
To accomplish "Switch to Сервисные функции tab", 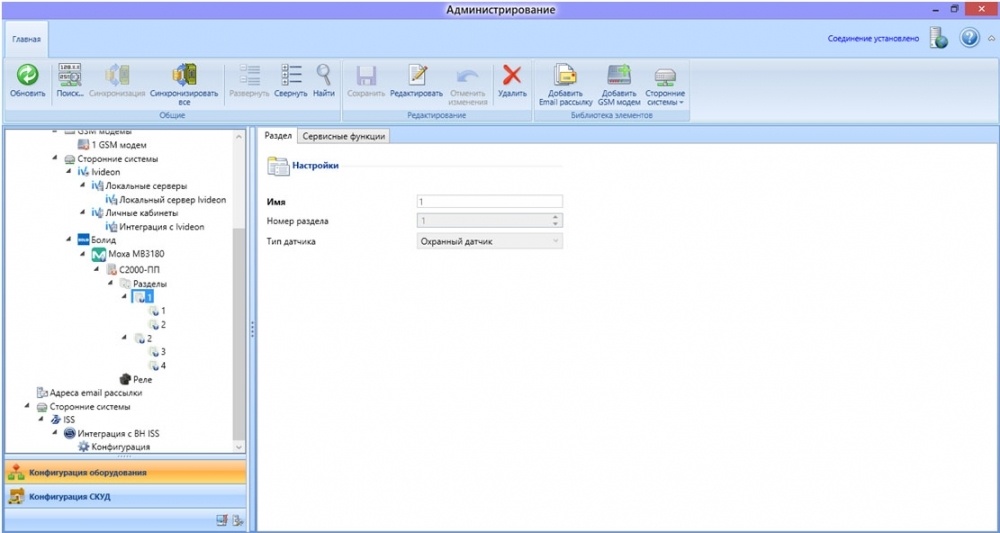I will (x=344, y=136).
